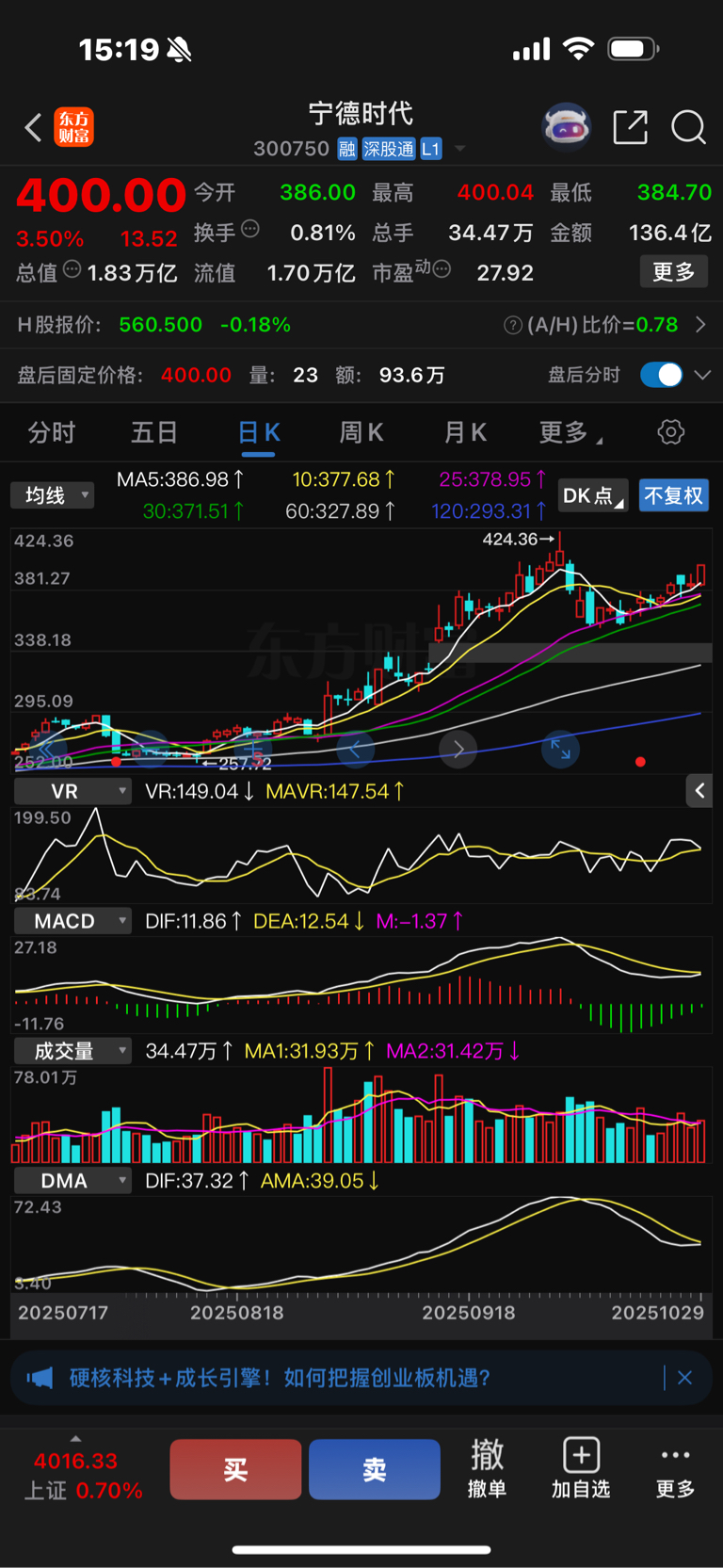Tap the 更多 button in quote details
Viewport: 723px width, 1568px height.
673,271
